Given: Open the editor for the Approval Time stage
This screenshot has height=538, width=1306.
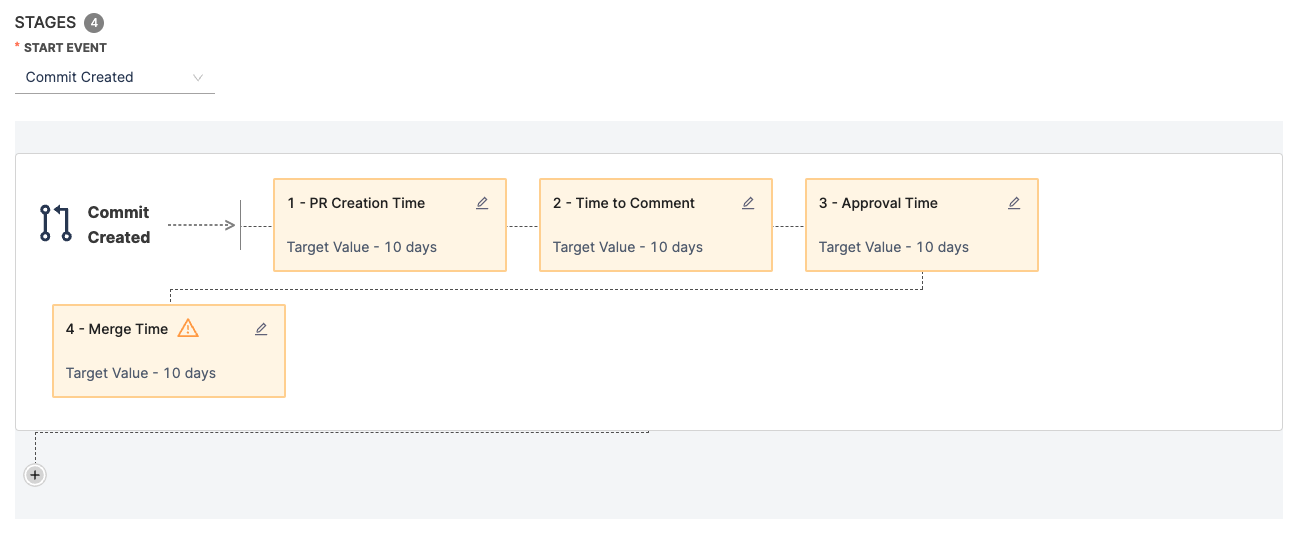Looking at the screenshot, I should 1014,203.
